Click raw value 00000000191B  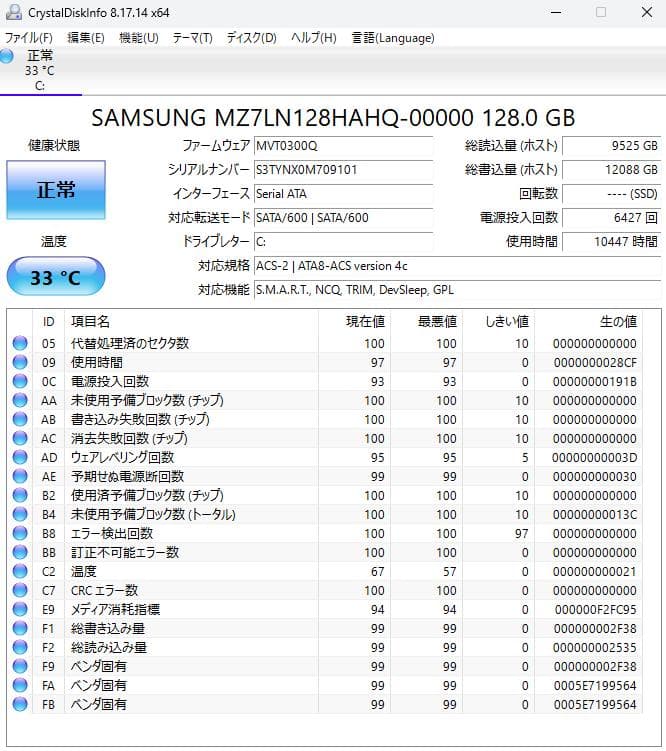595,381
